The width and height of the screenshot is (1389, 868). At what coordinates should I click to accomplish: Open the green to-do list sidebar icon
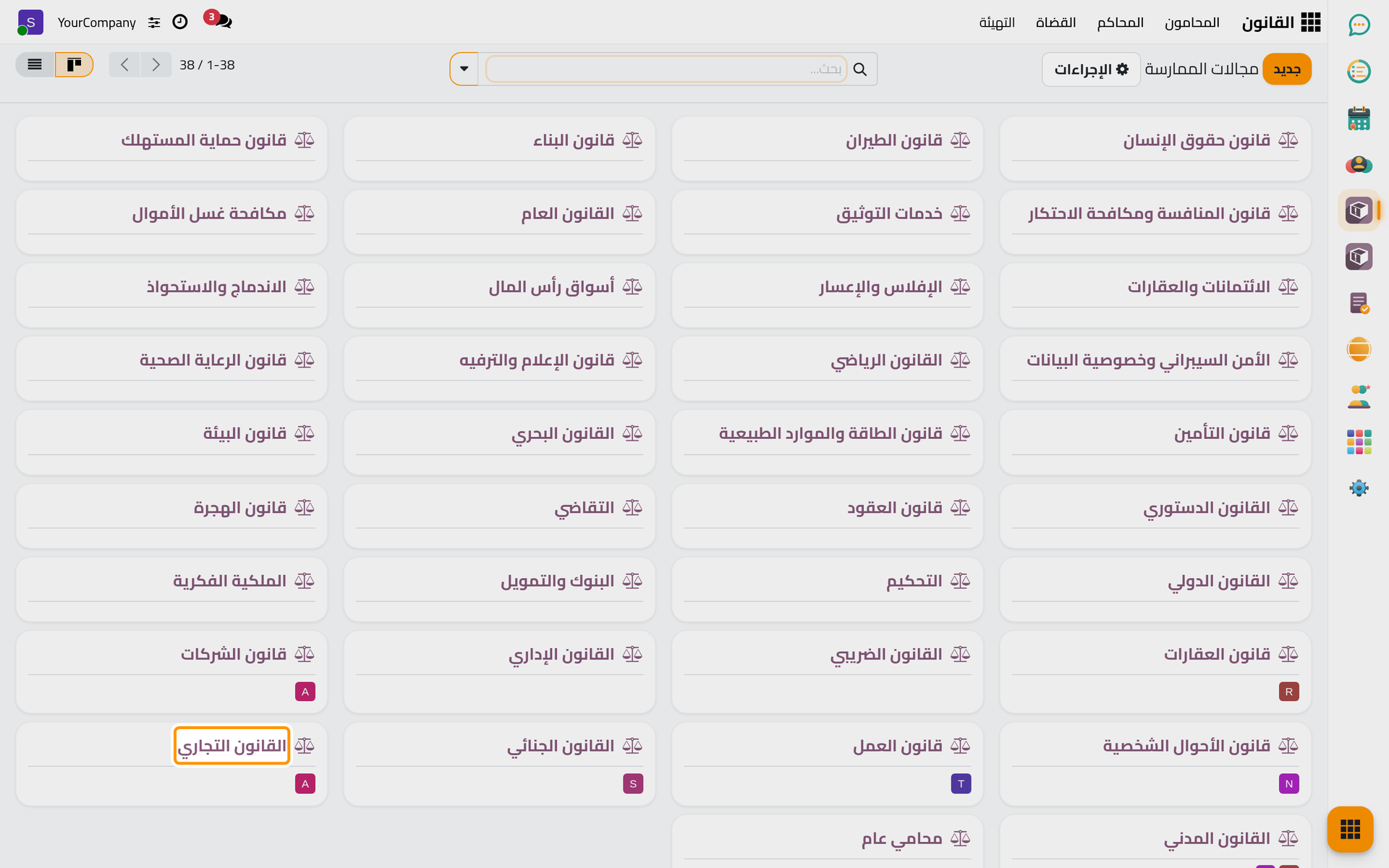(1359, 71)
